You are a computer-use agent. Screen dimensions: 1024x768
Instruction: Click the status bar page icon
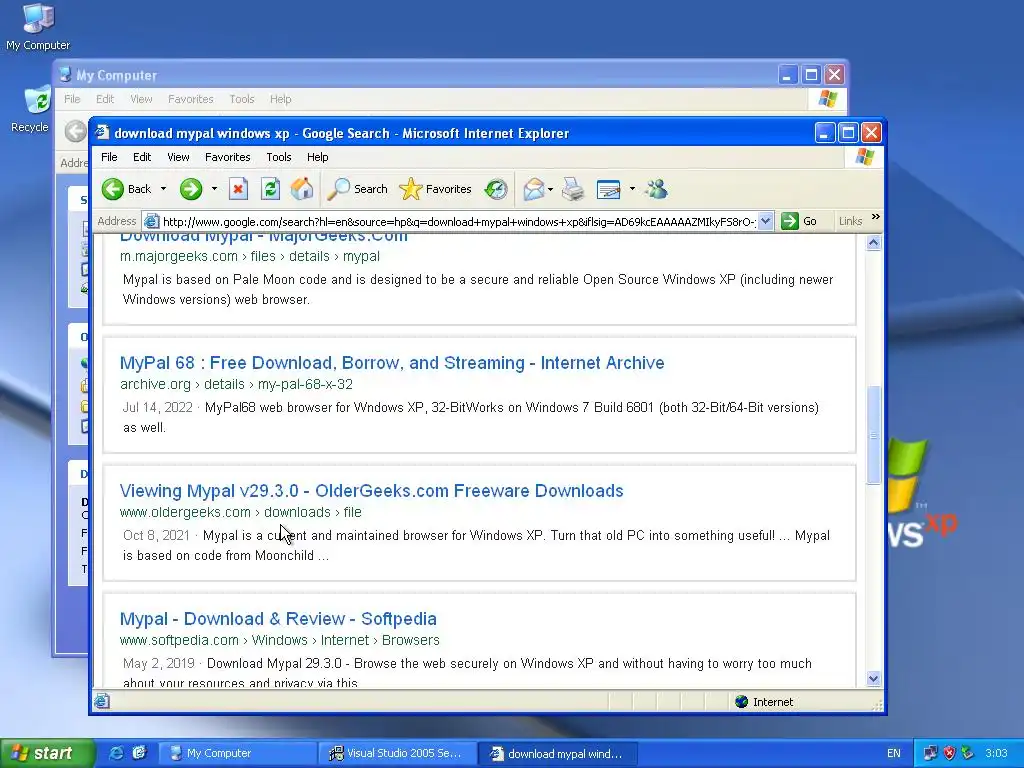(101, 701)
